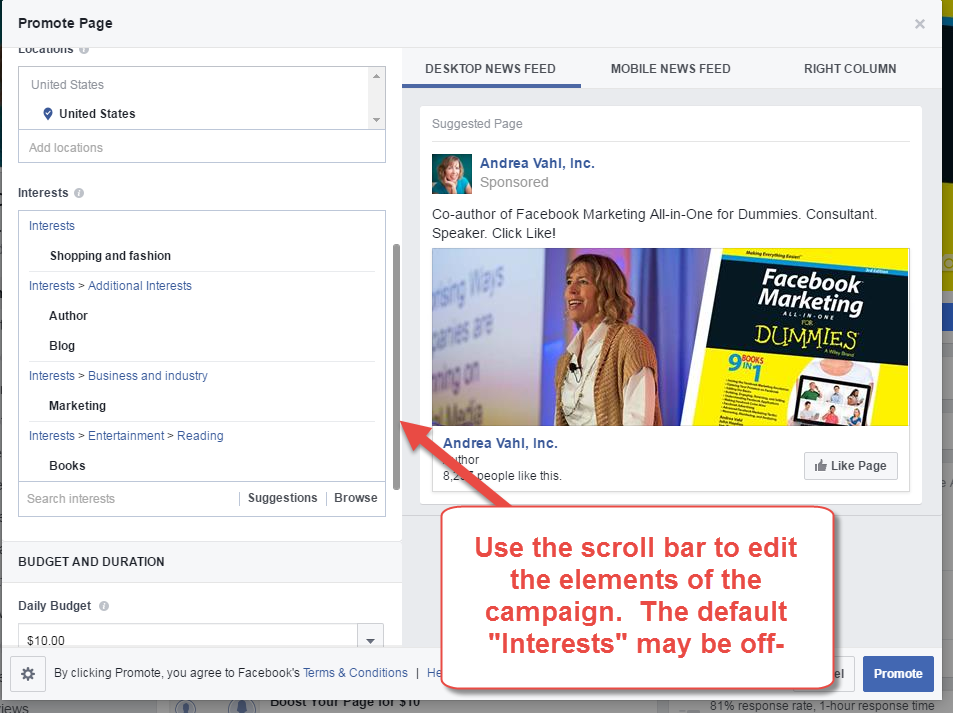Open the Terms & Conditions link
The width and height of the screenshot is (953, 713).
coord(355,673)
